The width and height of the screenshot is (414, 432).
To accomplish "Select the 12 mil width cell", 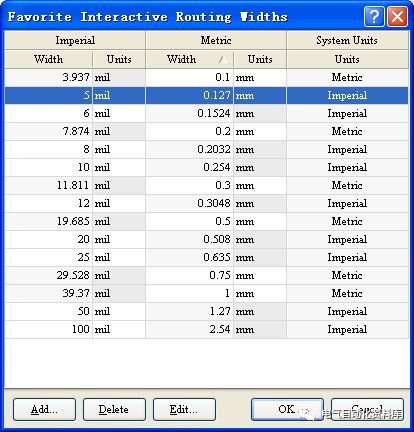I will [x=49, y=203].
